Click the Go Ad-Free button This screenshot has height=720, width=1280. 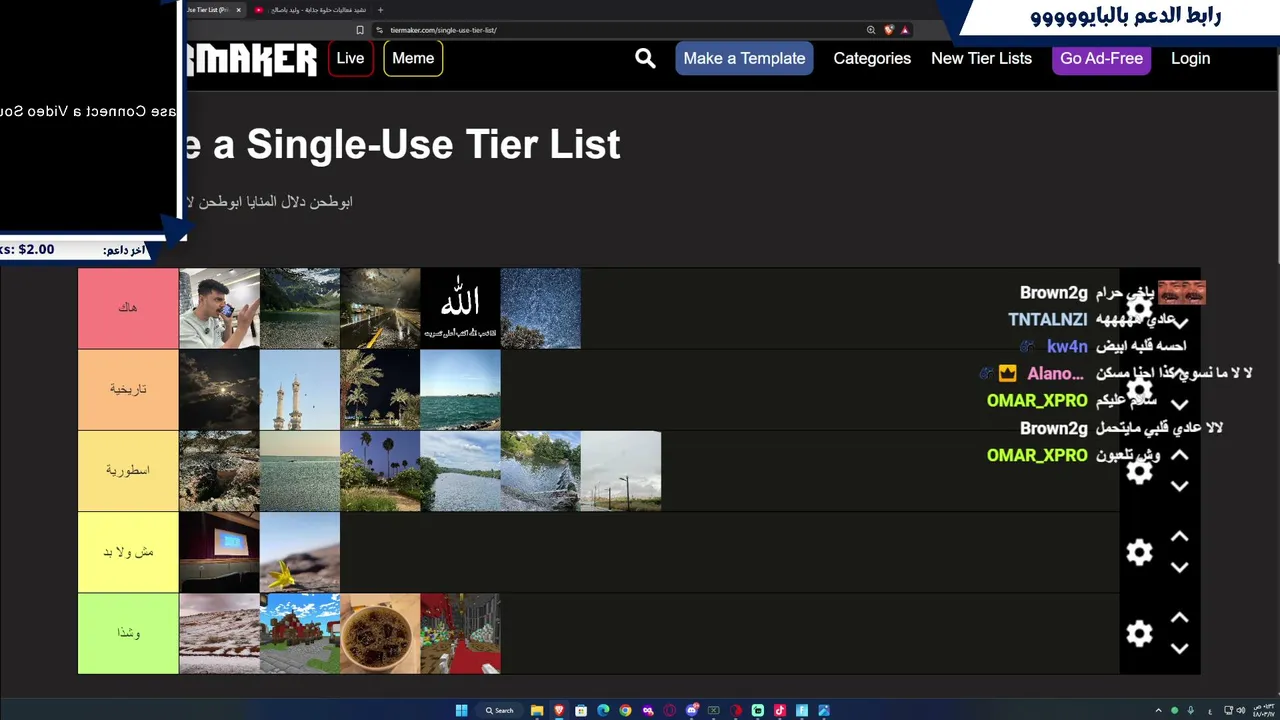click(1101, 58)
